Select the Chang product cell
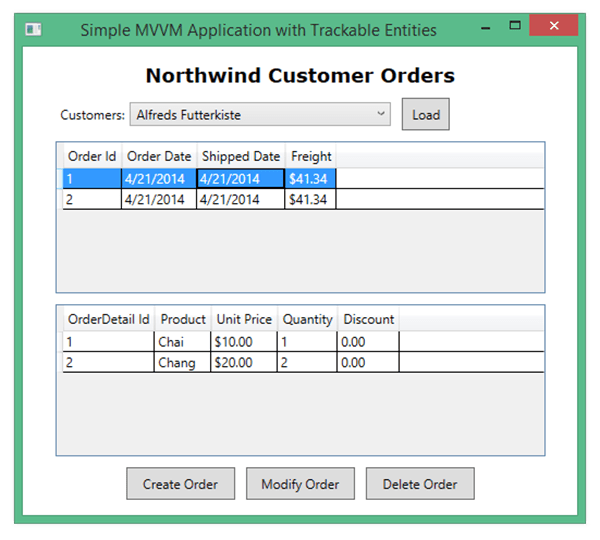The width and height of the screenshot is (600, 540). click(182, 363)
